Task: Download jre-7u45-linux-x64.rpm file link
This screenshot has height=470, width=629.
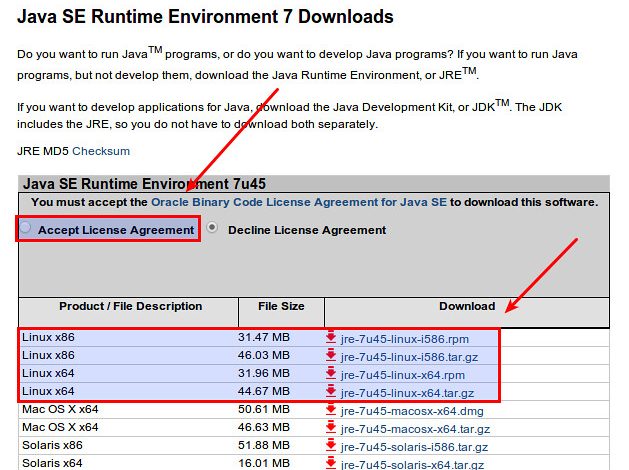Action: point(403,375)
